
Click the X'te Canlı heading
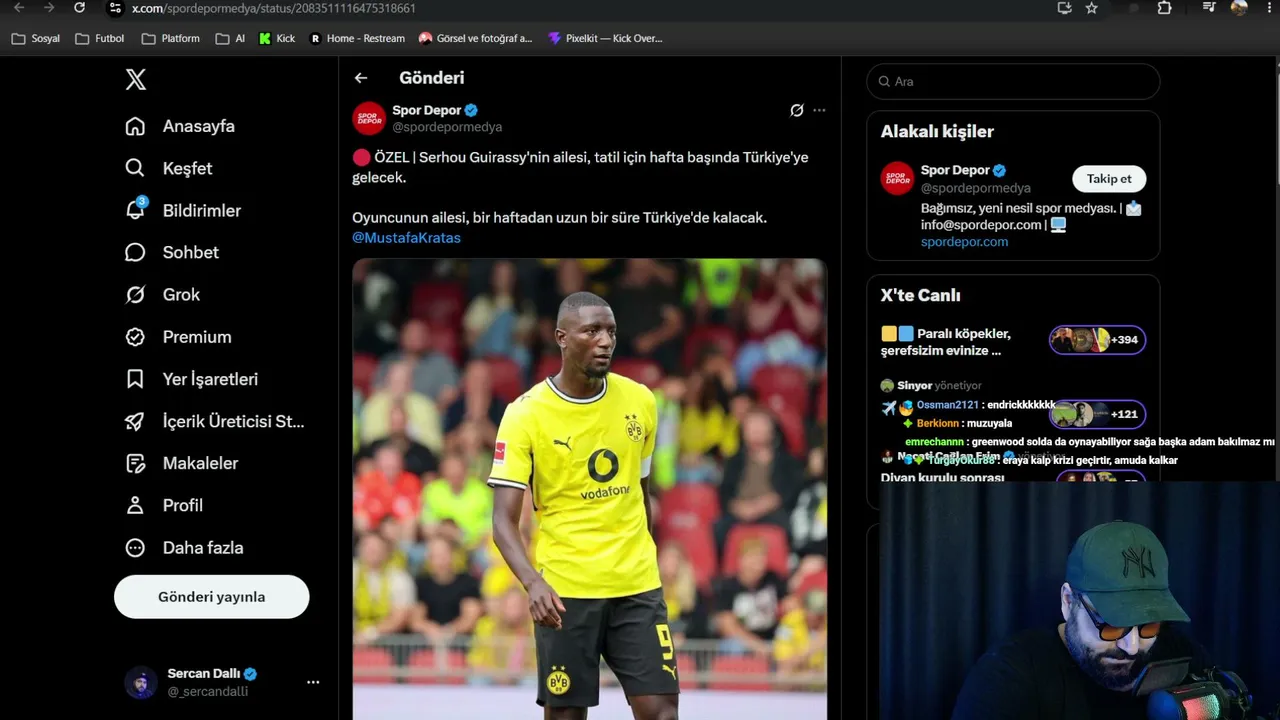[x=920, y=295]
